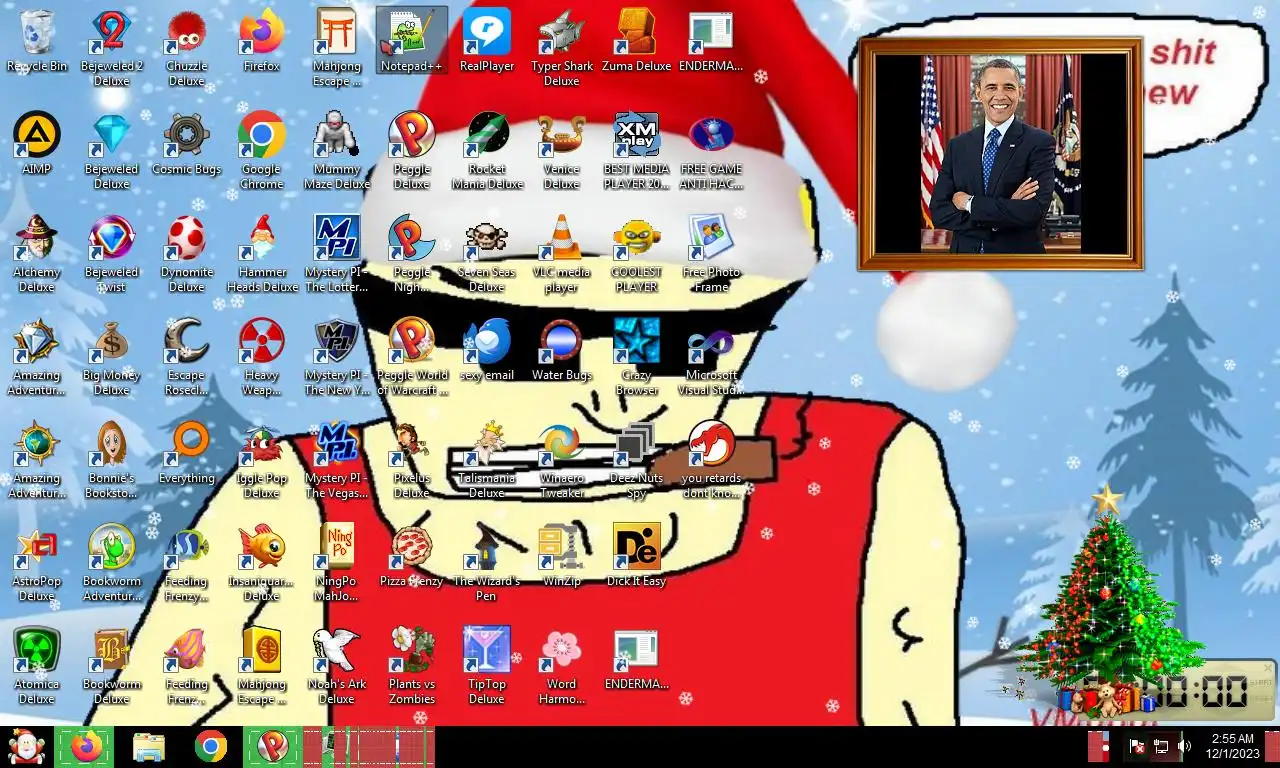This screenshot has height=768, width=1280.
Task: Open the Santa Start button
Action: pyautogui.click(x=25, y=747)
